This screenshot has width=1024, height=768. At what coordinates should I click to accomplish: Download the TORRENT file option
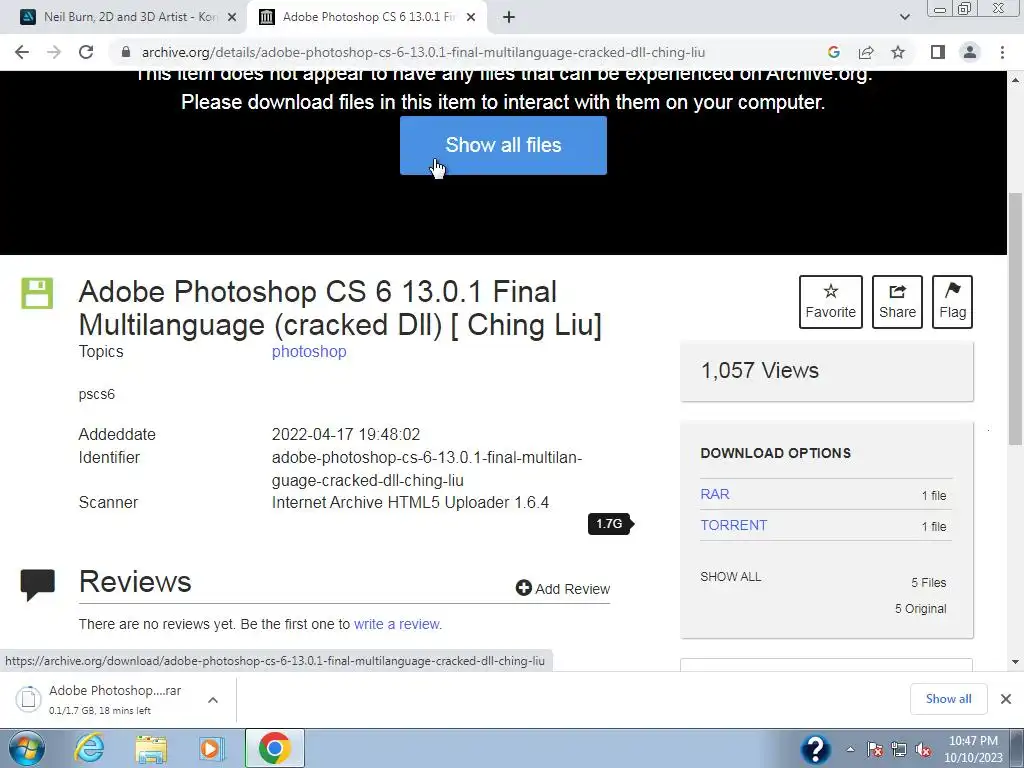point(733,525)
